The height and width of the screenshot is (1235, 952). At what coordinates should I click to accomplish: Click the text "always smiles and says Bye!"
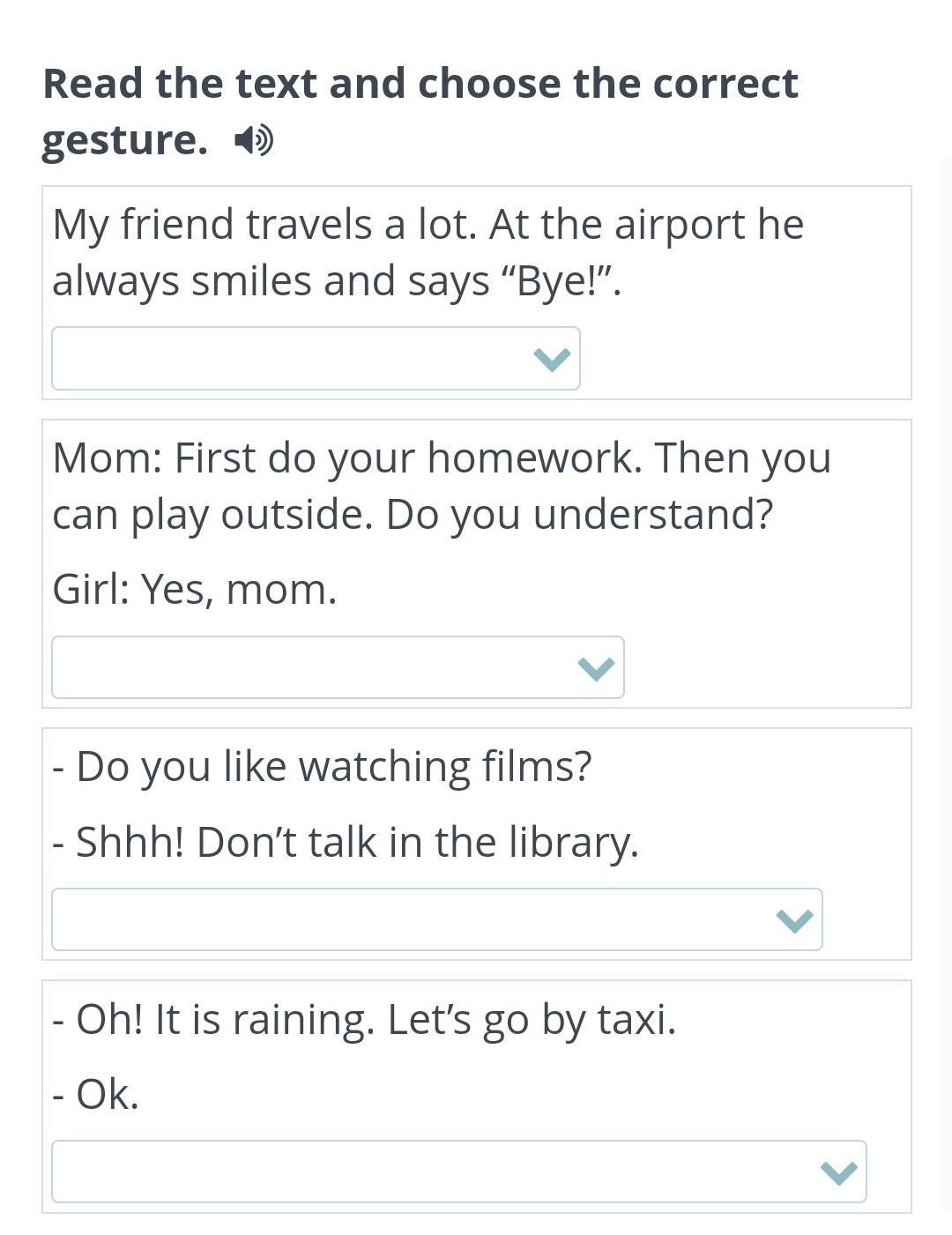tap(337, 281)
